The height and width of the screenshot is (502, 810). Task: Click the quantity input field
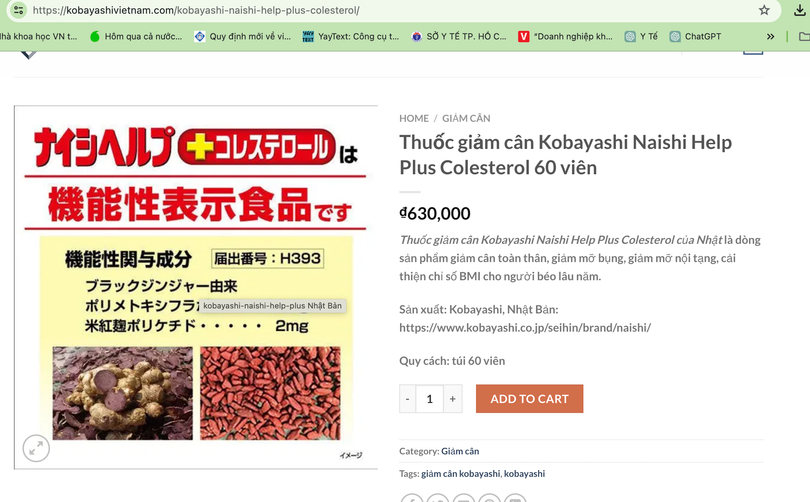[x=430, y=399]
